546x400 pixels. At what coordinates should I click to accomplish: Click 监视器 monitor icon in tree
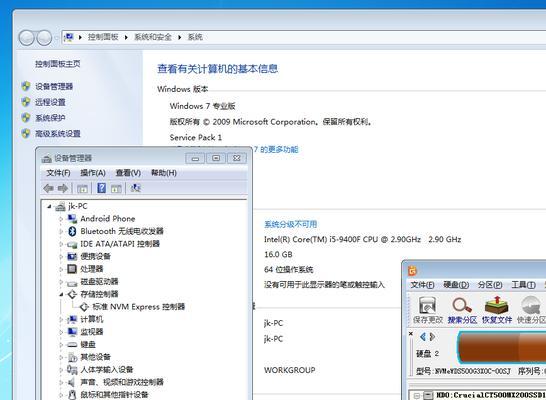pos(72,331)
